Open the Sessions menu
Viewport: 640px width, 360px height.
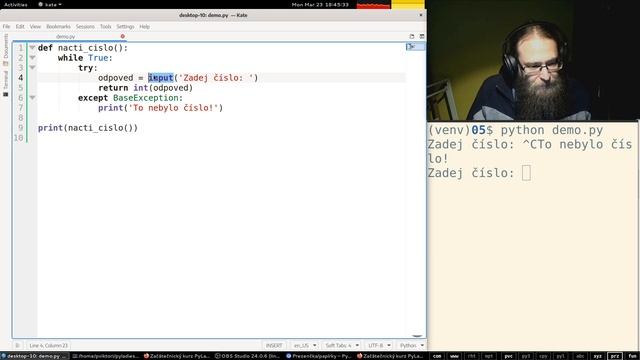[x=85, y=27]
